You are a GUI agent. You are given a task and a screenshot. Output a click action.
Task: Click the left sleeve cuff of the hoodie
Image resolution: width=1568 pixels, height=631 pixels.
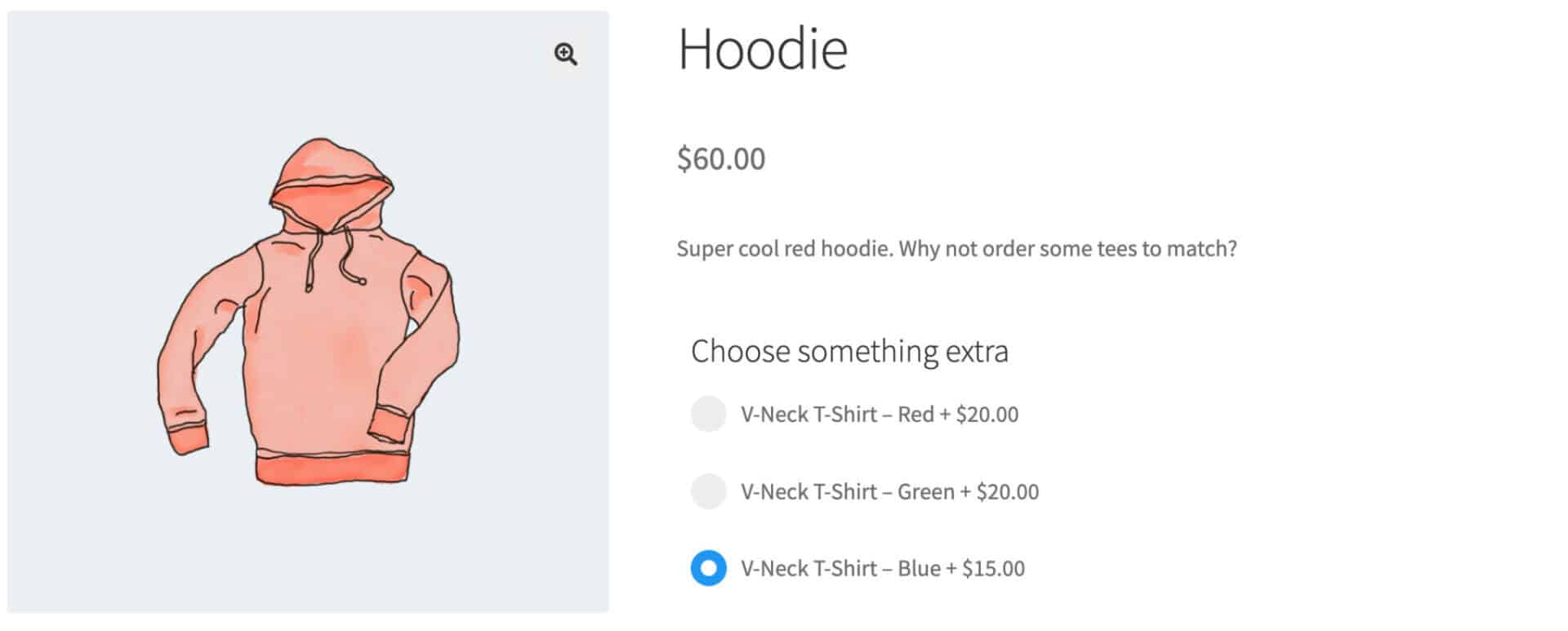click(x=189, y=438)
